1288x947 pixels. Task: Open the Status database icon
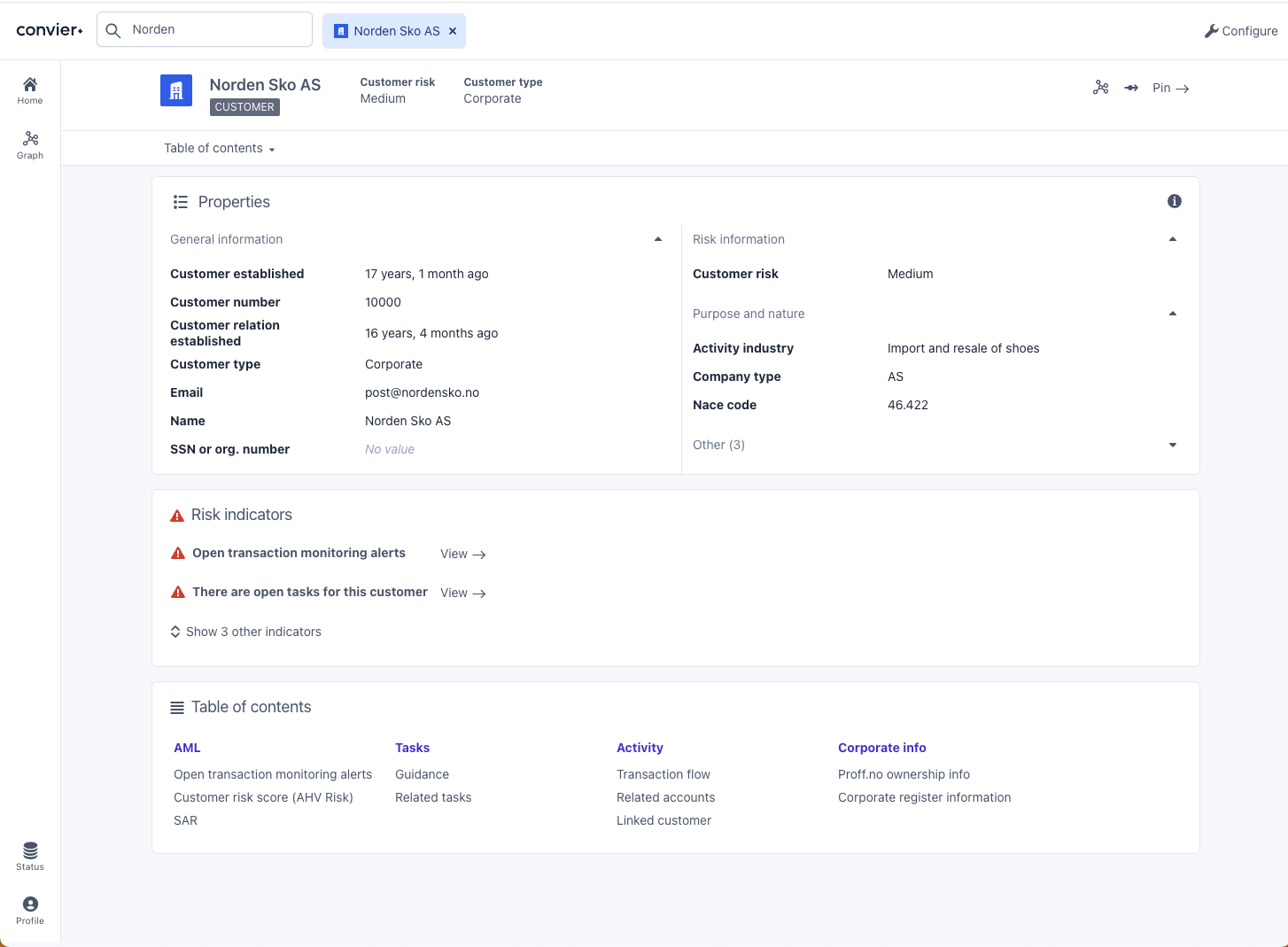30,857
